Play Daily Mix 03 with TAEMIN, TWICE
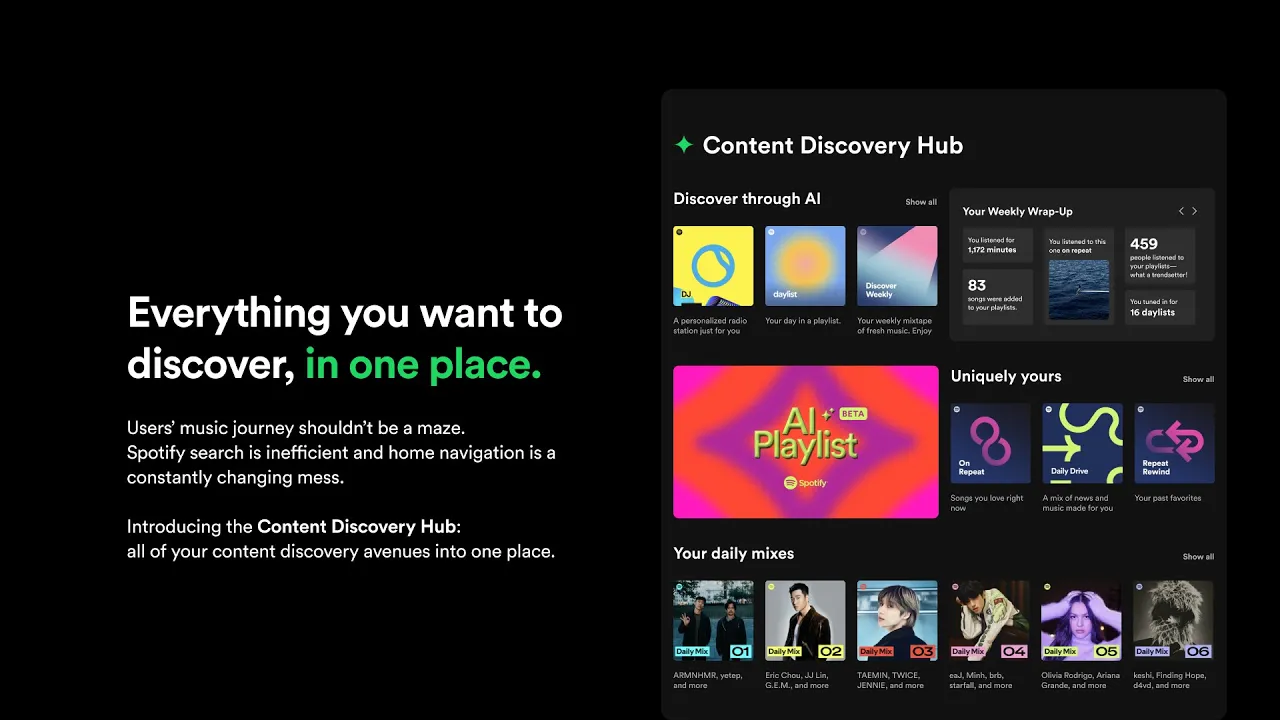Image resolution: width=1280 pixels, height=720 pixels. (x=897, y=621)
